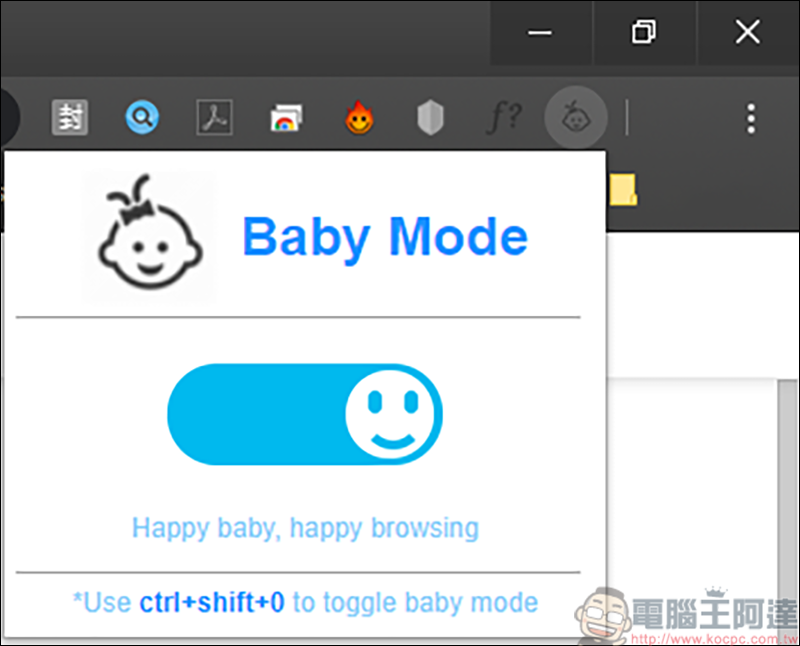Click the ctrl+shift+0 shortcut hint text
The height and width of the screenshot is (646, 800).
212,603
